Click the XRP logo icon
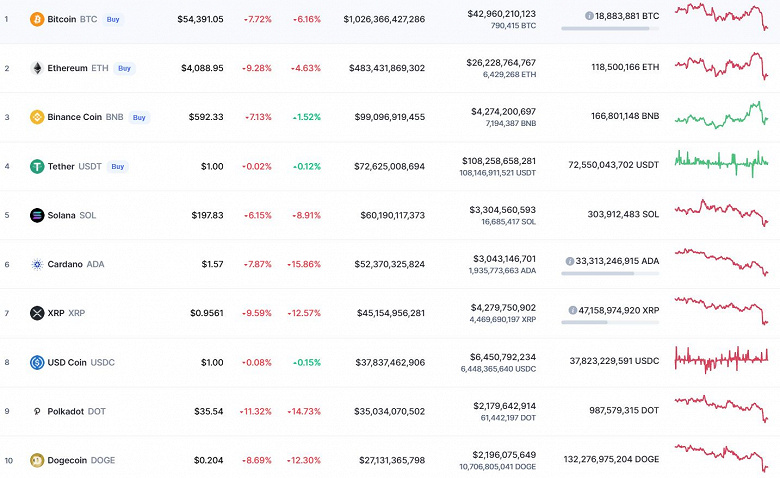The height and width of the screenshot is (478, 780). pos(37,313)
